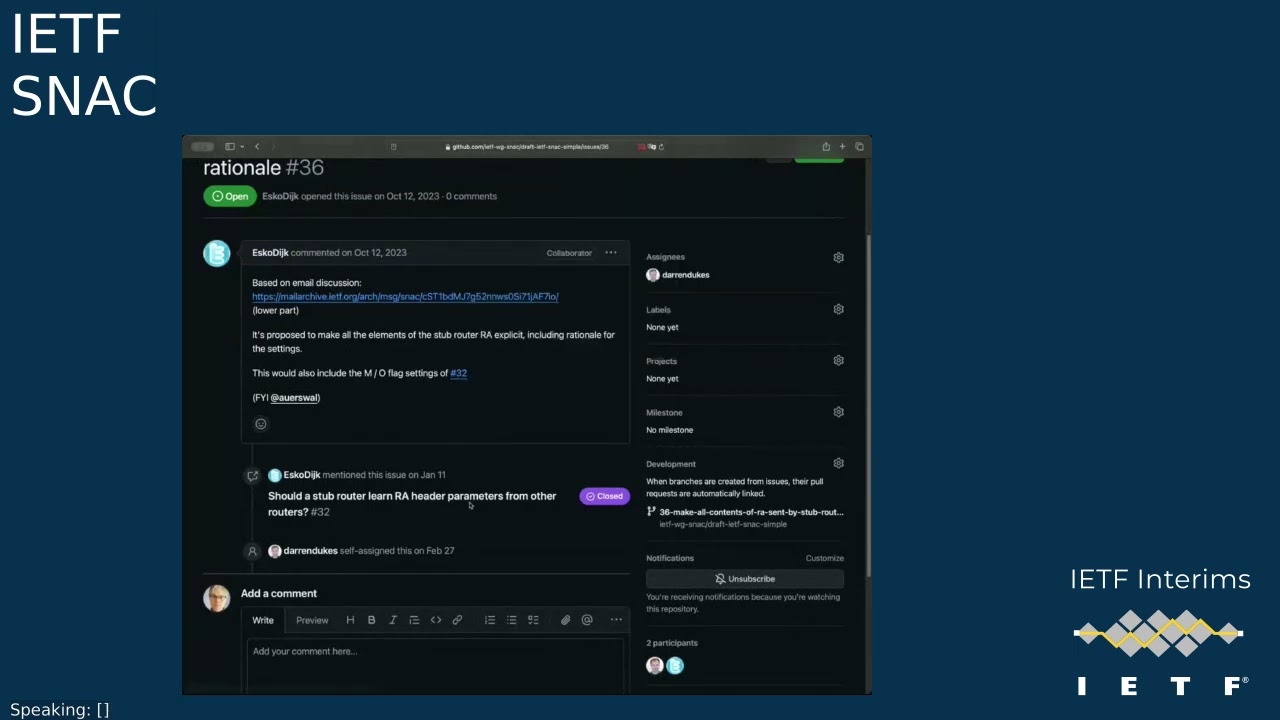Add a task list to comment
Viewport: 1280px width, 720px height.
pos(533,620)
